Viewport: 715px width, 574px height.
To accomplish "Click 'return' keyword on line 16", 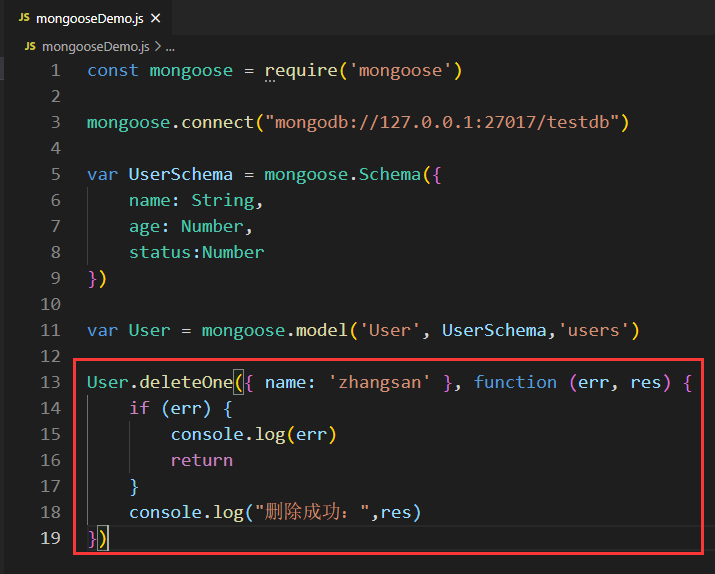I will tap(202, 460).
